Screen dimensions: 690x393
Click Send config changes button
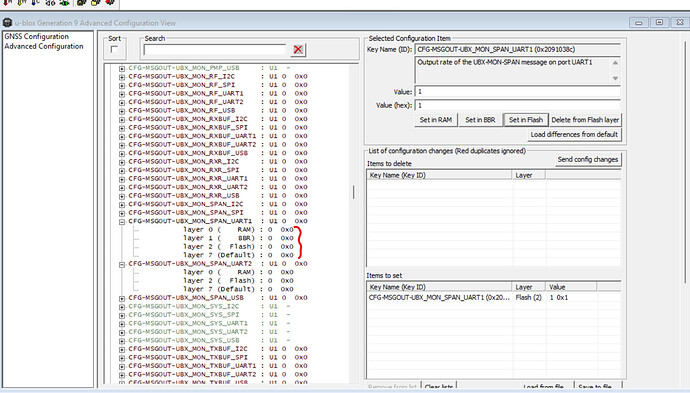tap(588, 159)
